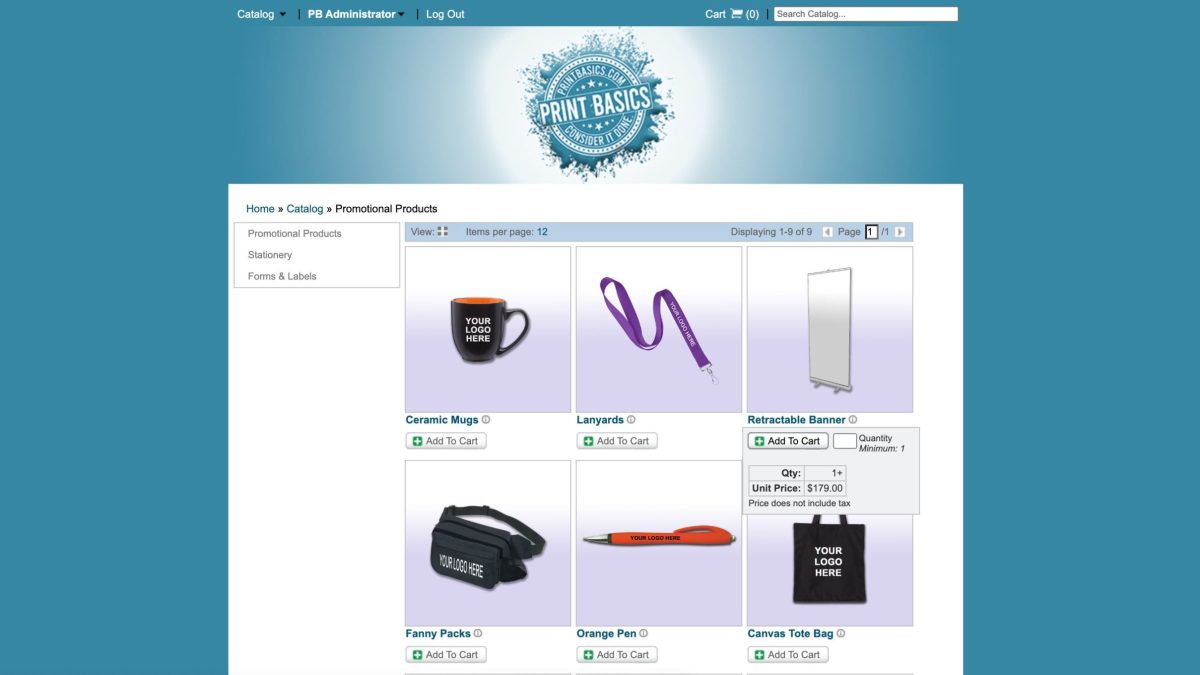Expand the Catalog dropdown menu
Screen dimensions: 1200x675
pos(261,14)
